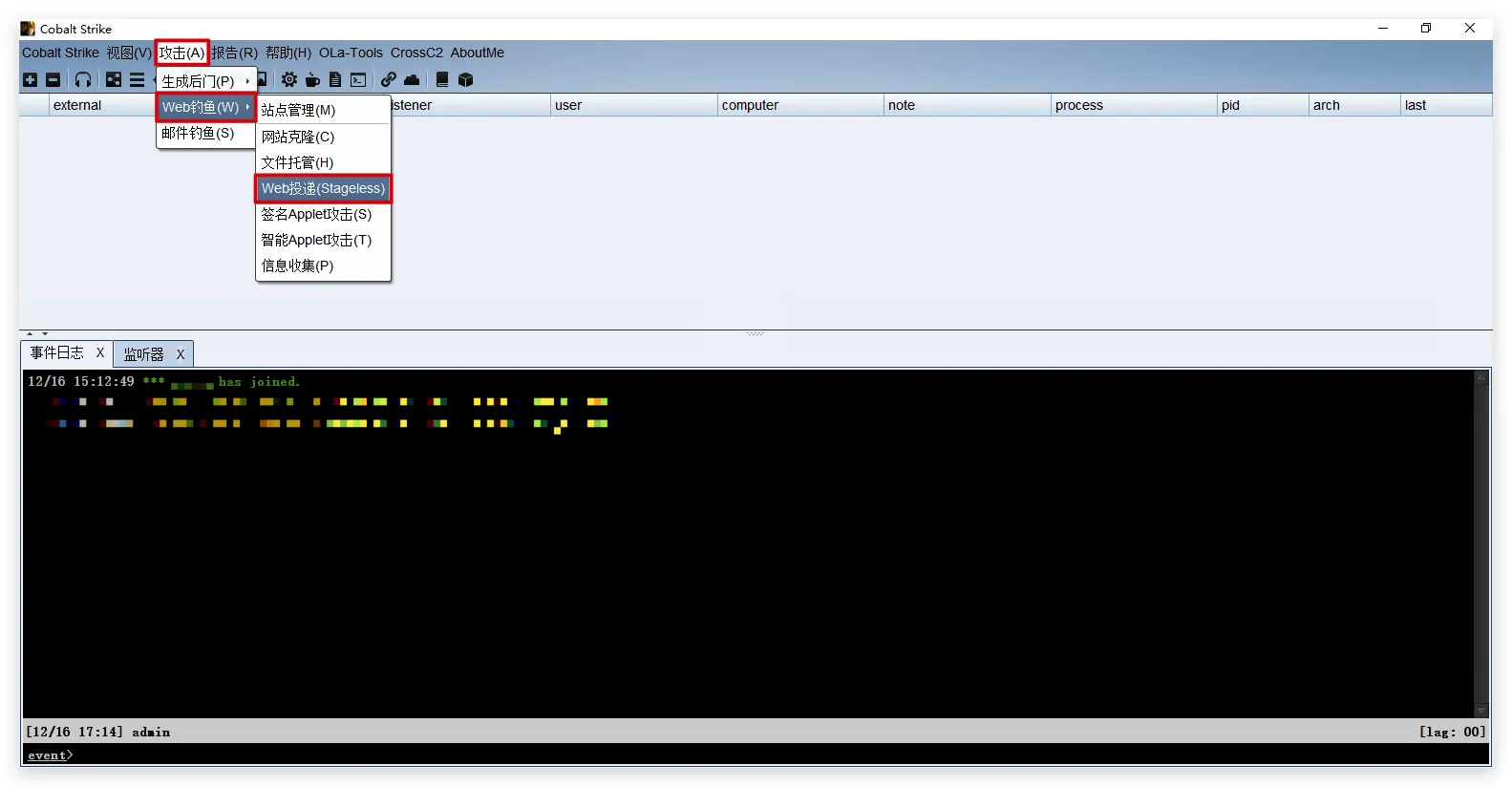Expand the 生成后门(P) submenu

pos(204,81)
